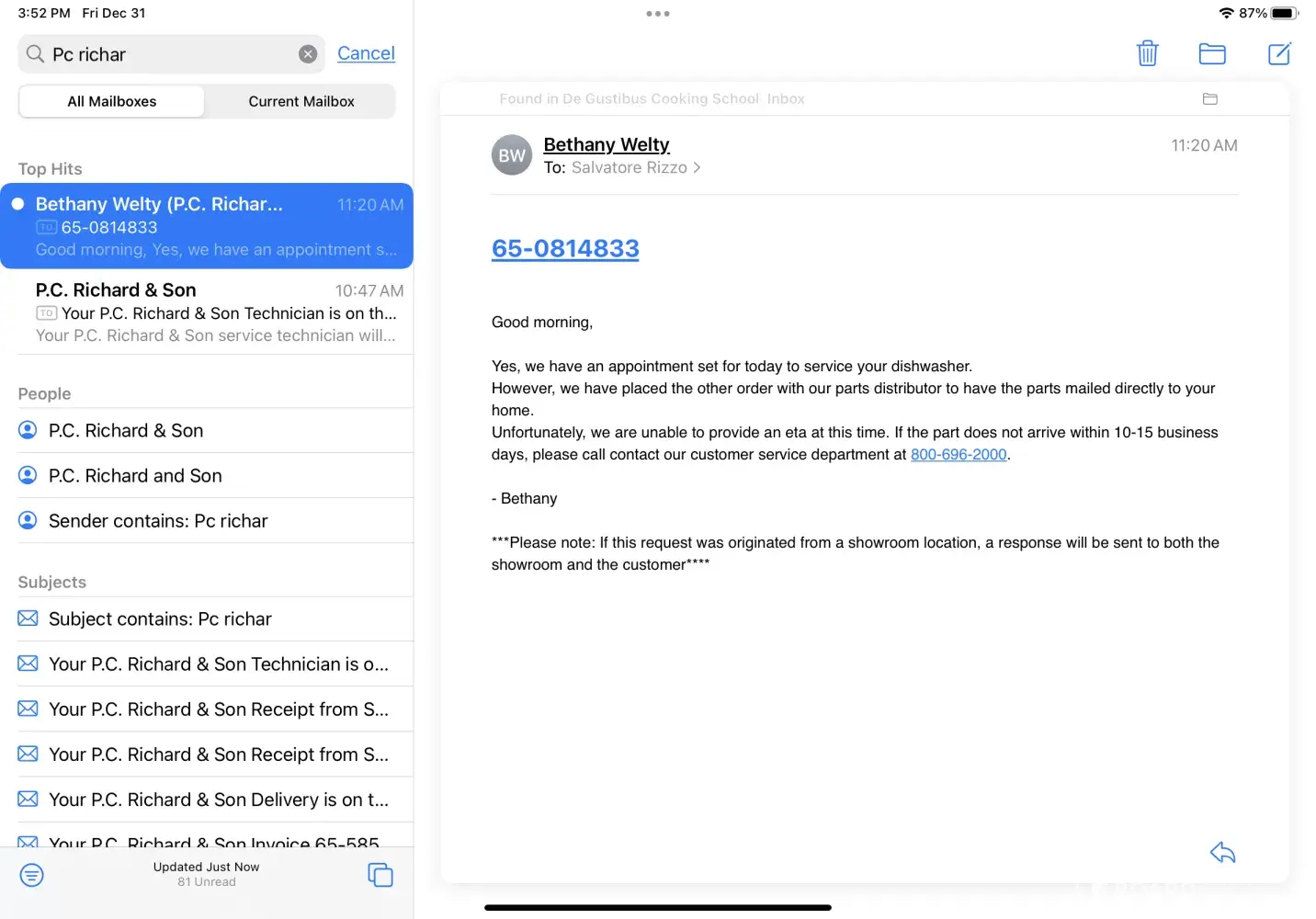Tap the reply arrow icon
The image size is (1316, 919).
pyautogui.click(x=1222, y=853)
